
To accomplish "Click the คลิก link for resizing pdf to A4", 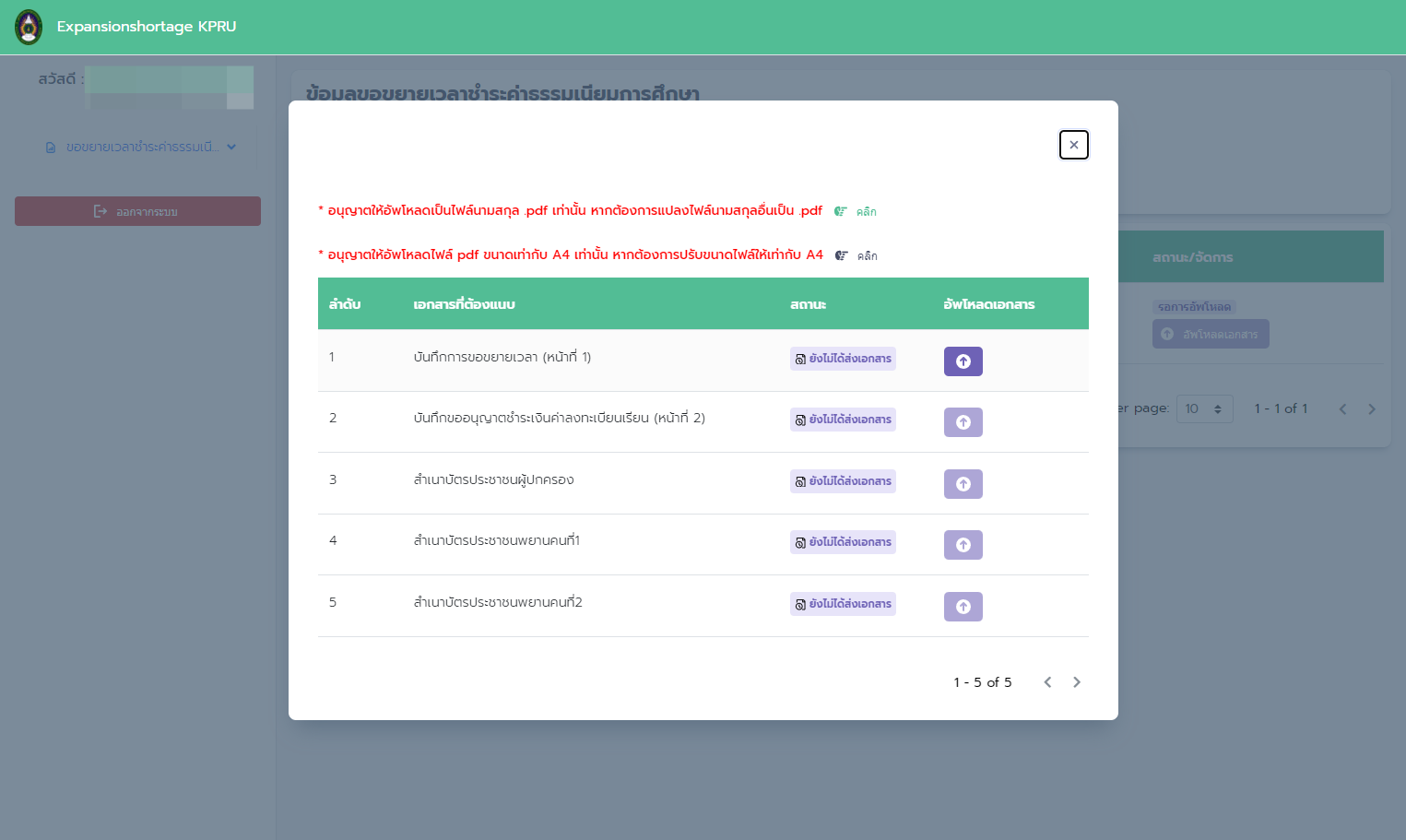I will click(857, 255).
